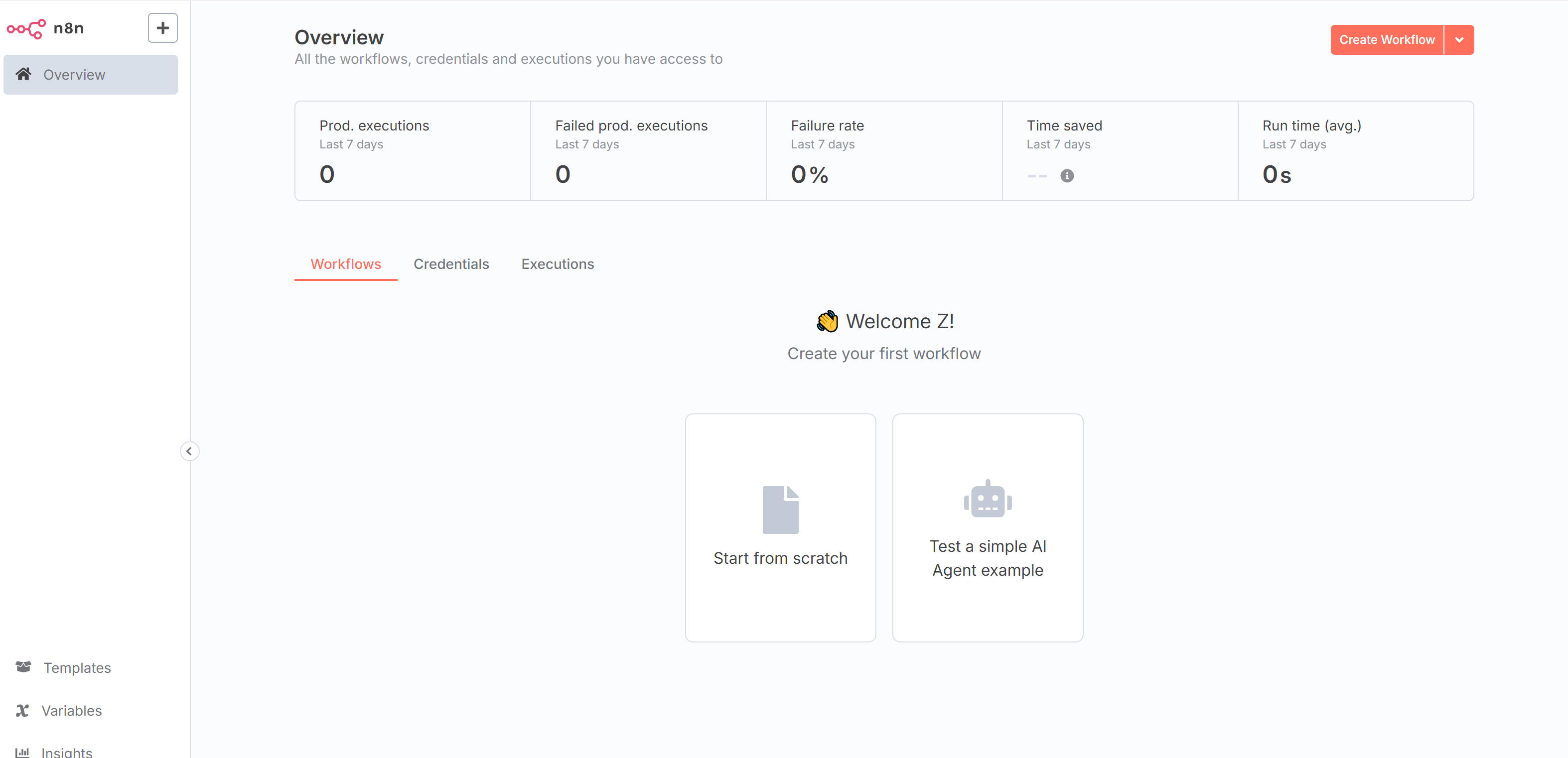Open the Failure rate stats card
Screen dimensions: 1568x758
[x=883, y=151]
